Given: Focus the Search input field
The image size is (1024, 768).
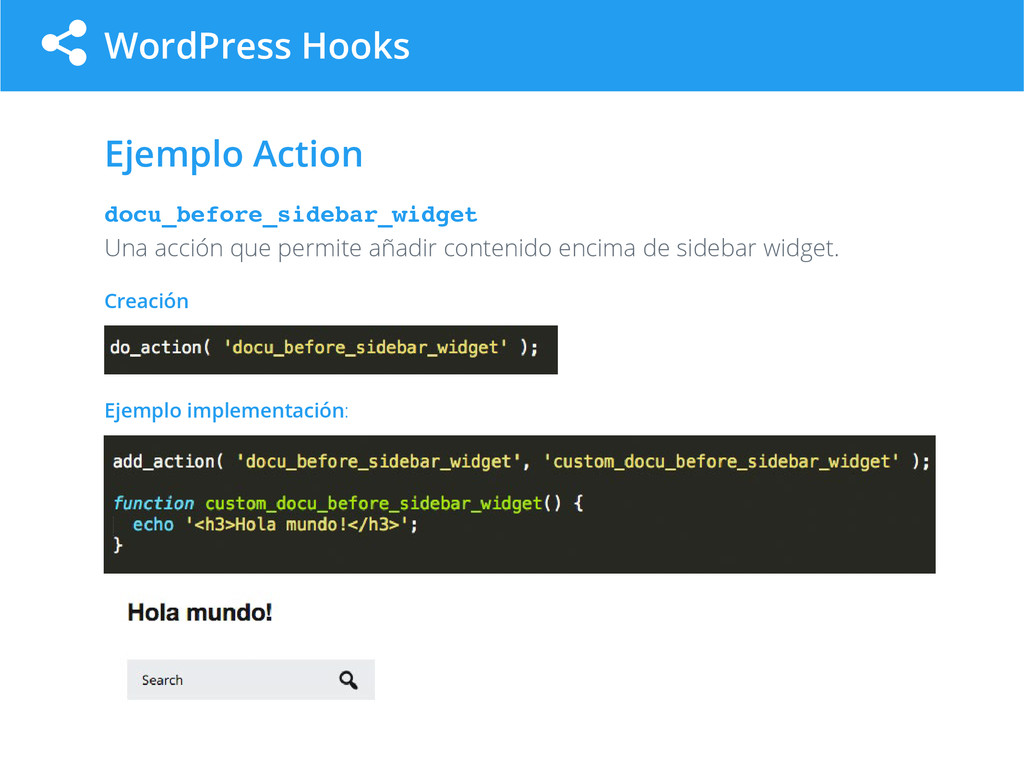Looking at the screenshot, I should 251,680.
